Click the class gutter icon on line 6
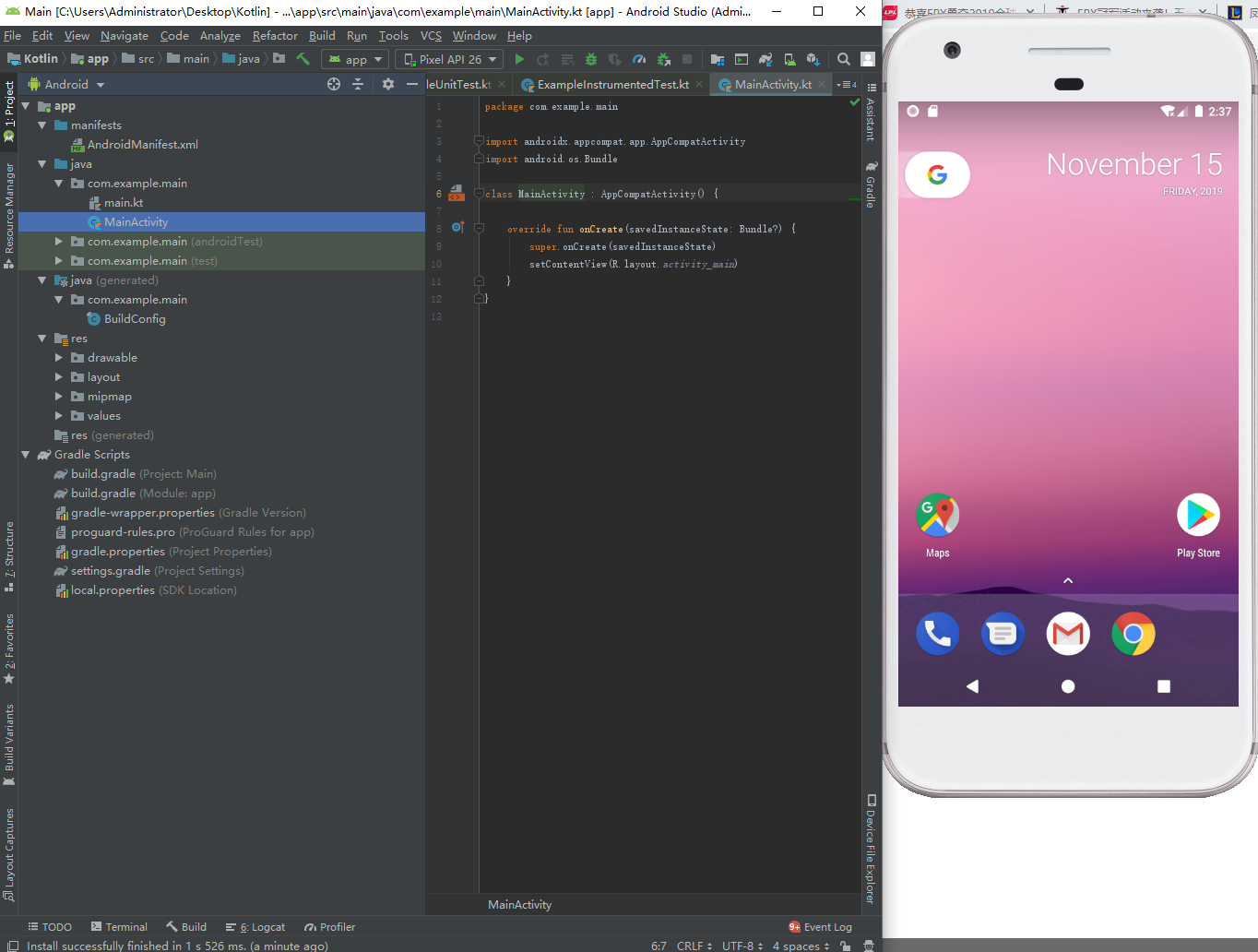 [x=457, y=194]
